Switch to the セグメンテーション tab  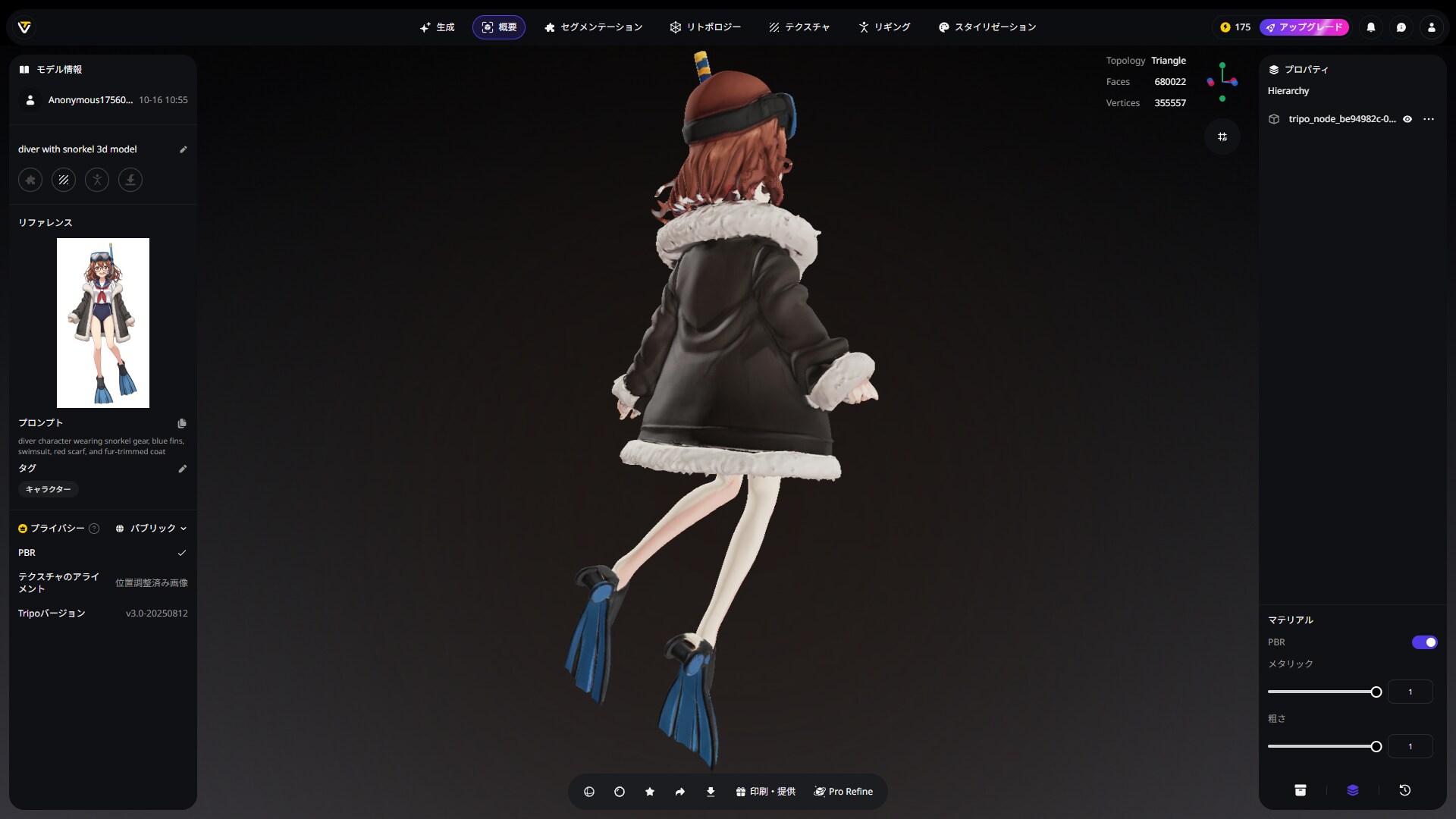tap(593, 27)
